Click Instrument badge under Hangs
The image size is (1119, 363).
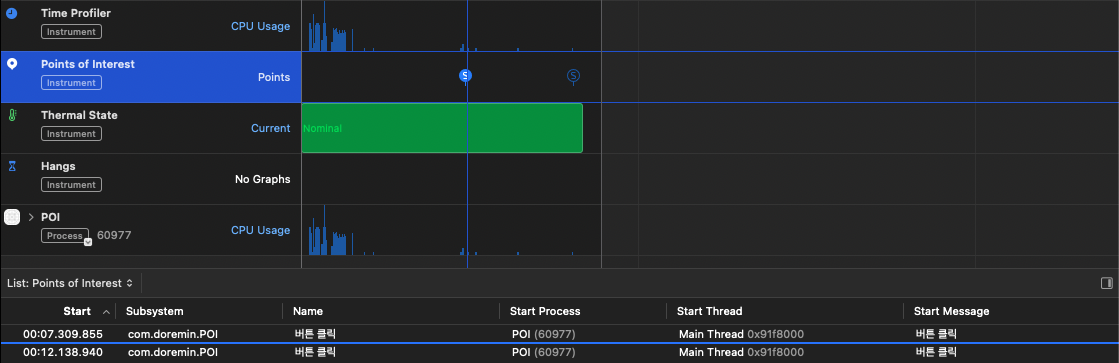coord(71,185)
